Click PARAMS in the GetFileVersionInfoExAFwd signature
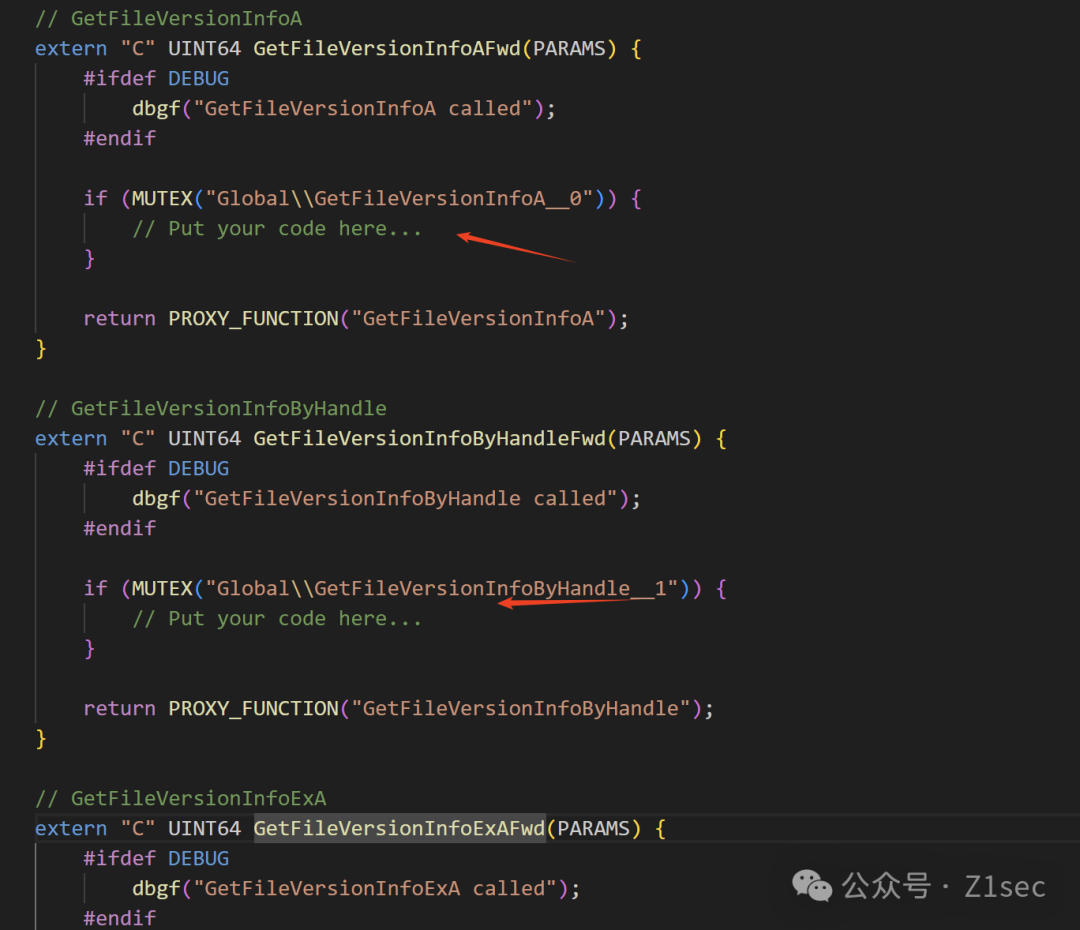This screenshot has width=1080, height=930. coord(594,829)
